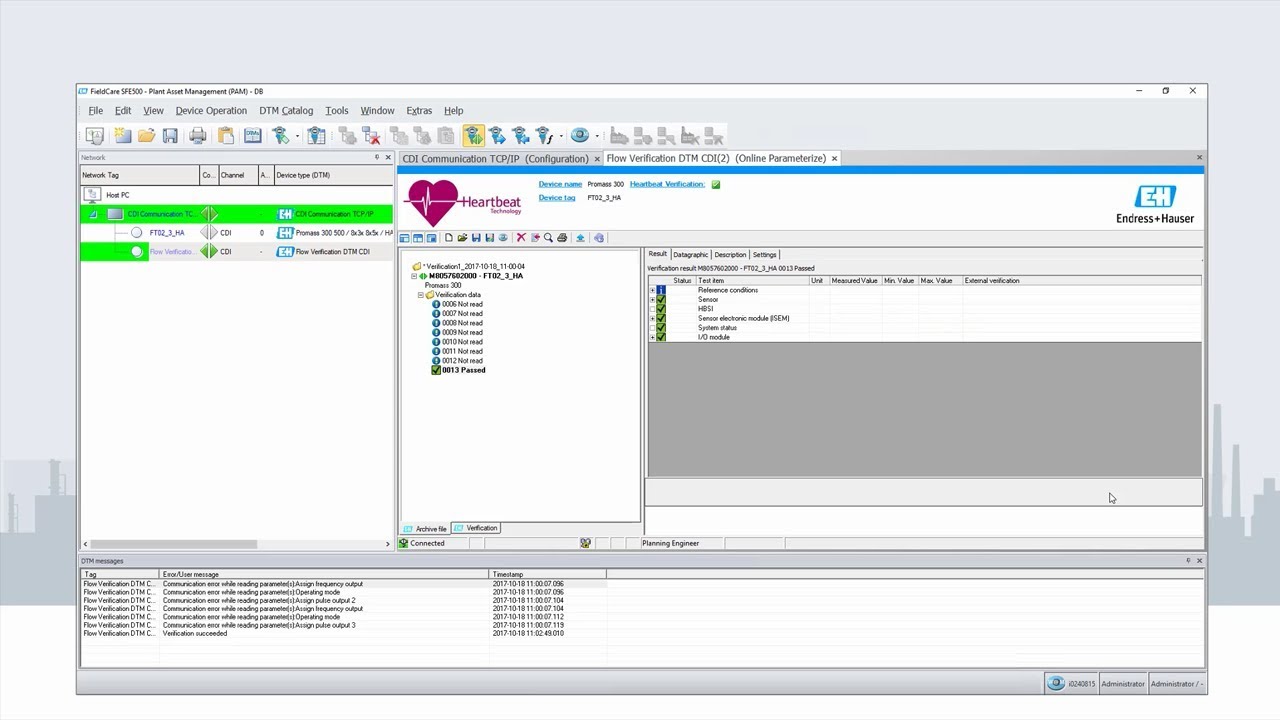Screen dimensions: 1280x720
Task: Click the green status check for the Sensor row
Action: (x=660, y=299)
